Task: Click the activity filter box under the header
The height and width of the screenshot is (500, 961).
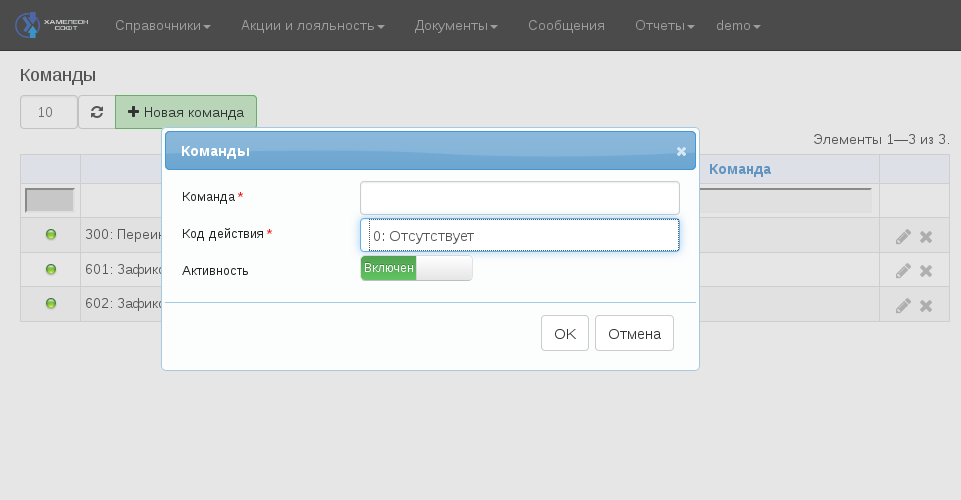Action: pyautogui.click(x=50, y=200)
